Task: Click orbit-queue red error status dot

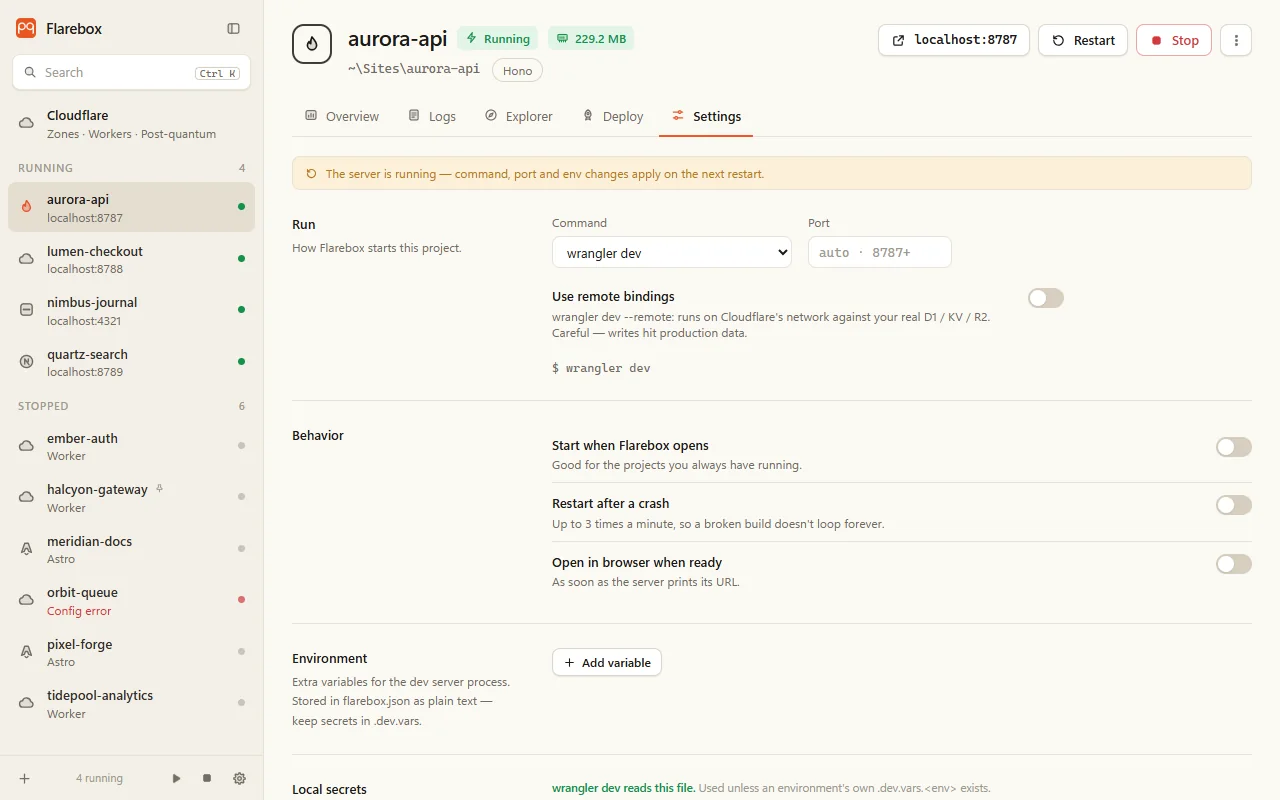Action: tap(241, 599)
